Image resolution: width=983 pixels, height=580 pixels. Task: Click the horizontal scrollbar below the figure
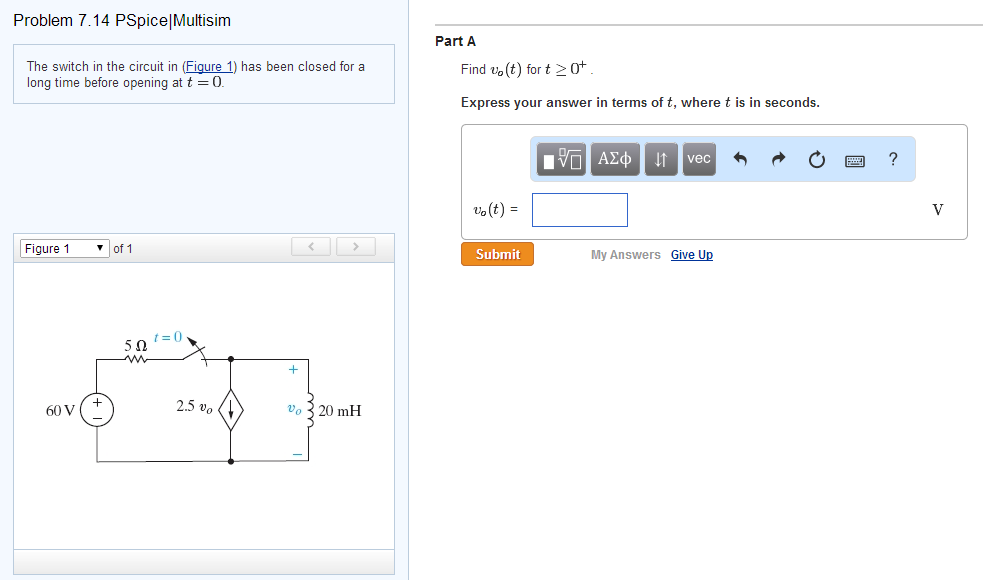[x=200, y=562]
